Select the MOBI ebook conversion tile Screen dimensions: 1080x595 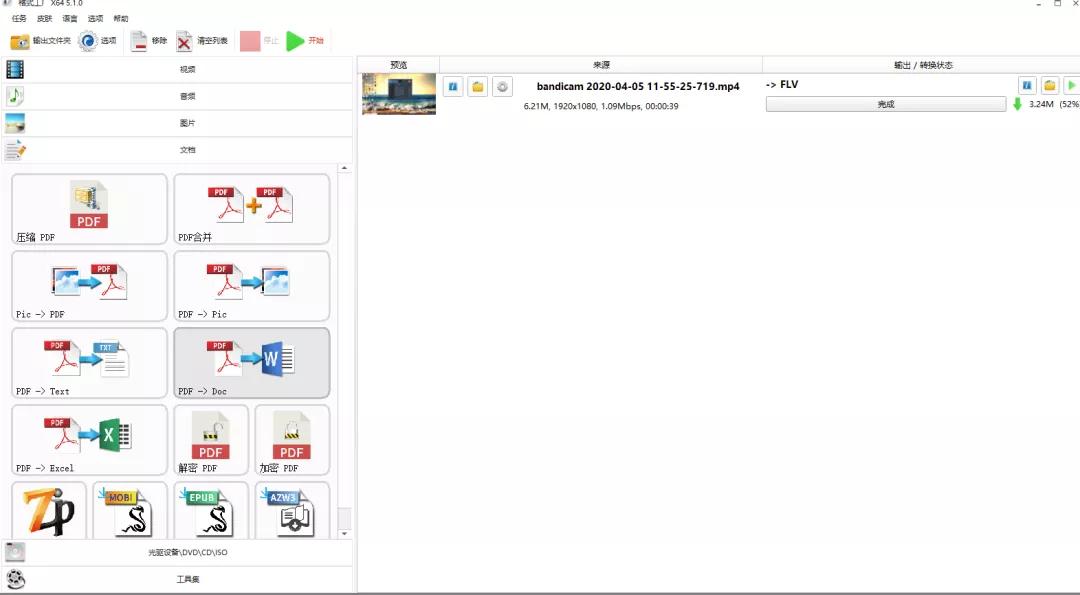[130, 511]
